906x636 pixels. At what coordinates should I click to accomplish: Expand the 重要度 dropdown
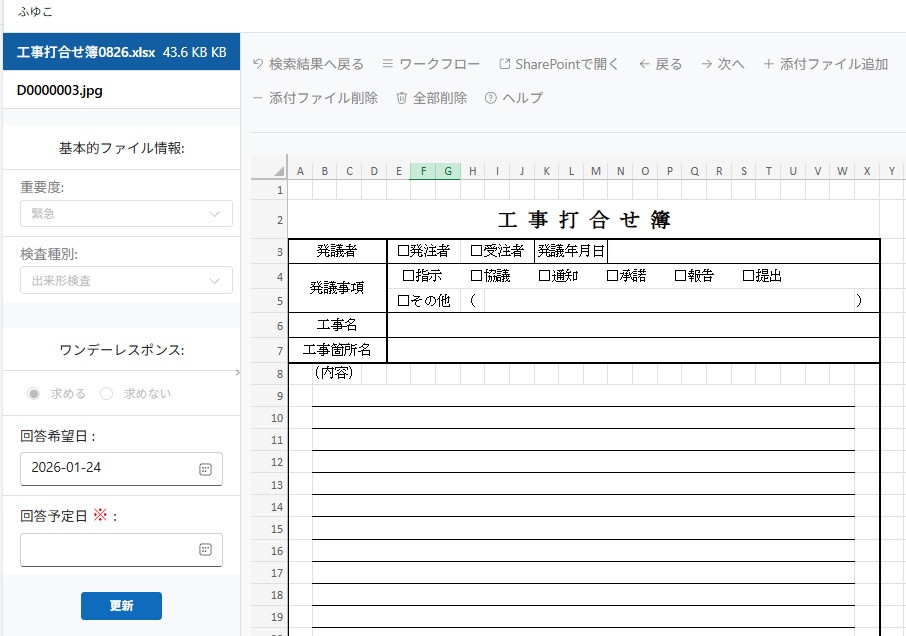214,214
